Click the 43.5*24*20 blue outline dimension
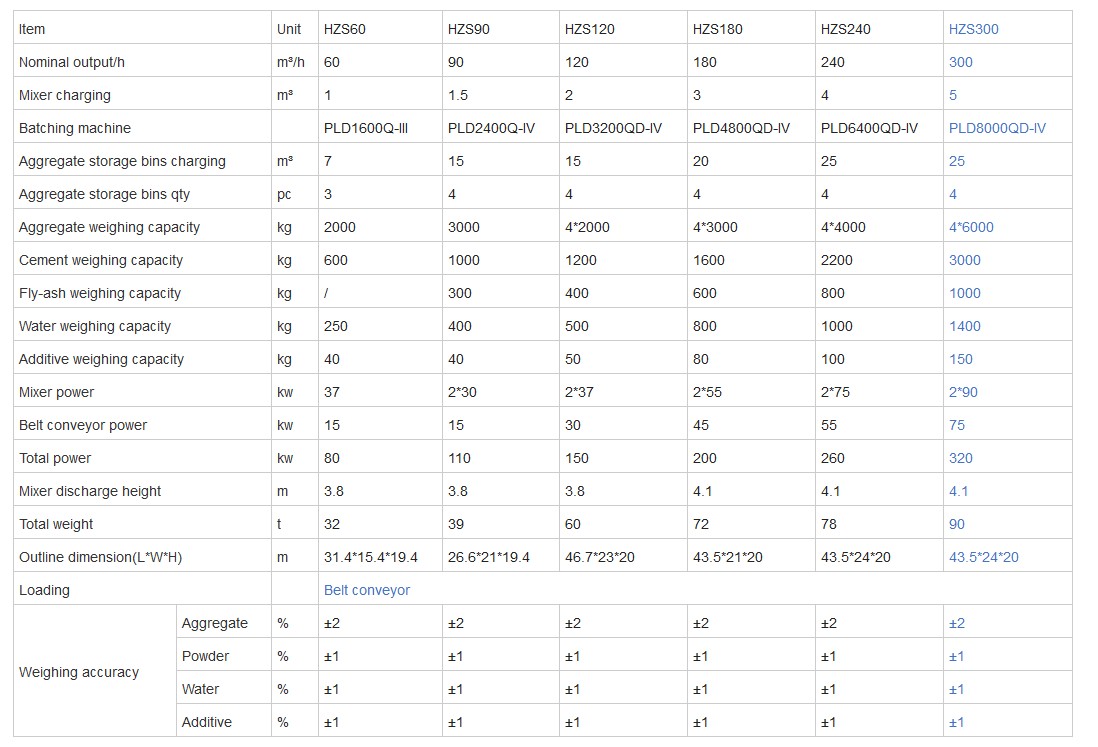Screen dimensions: 1098x747 (x=983, y=557)
